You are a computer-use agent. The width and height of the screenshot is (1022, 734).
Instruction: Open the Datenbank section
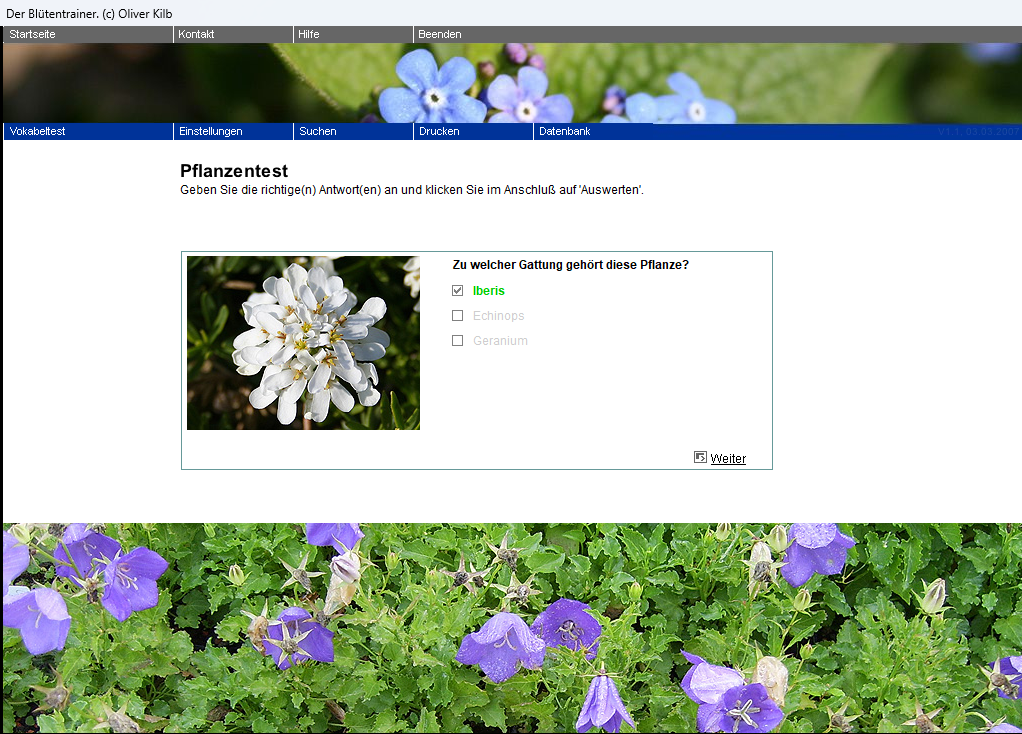[x=565, y=131]
